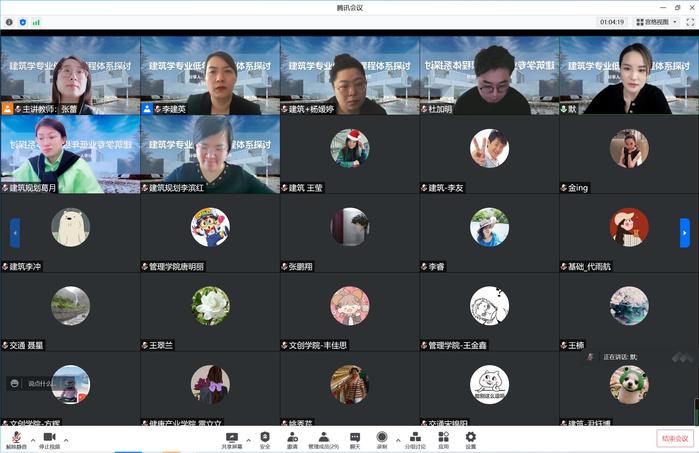Unmute the microphone in the bottom toolbar
The height and width of the screenshot is (453, 699).
[x=16, y=437]
